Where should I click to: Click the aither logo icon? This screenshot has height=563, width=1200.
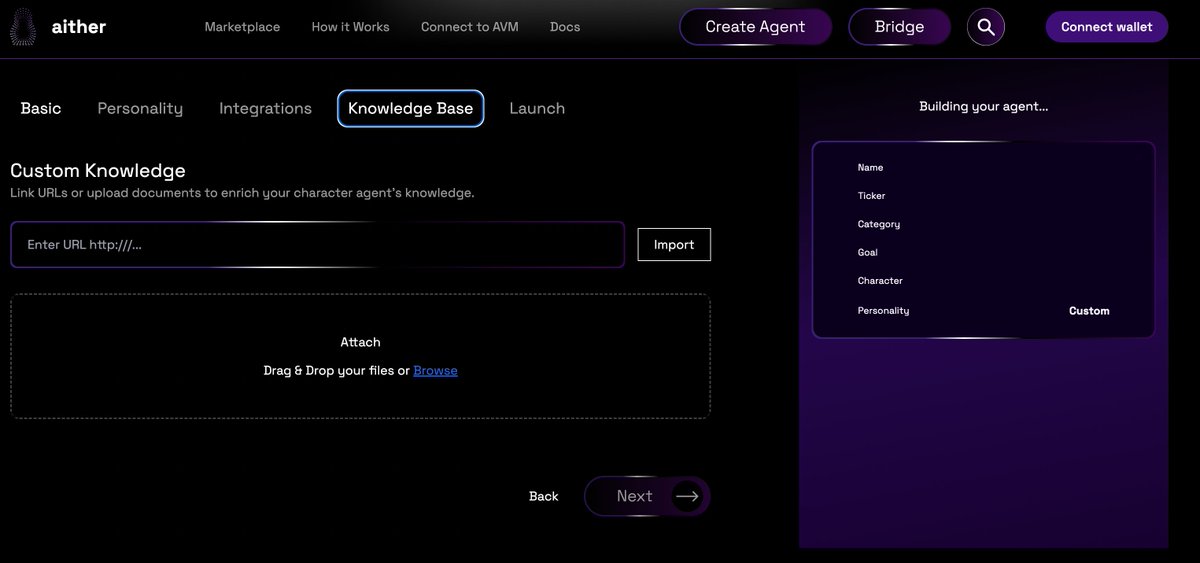pos(21,27)
